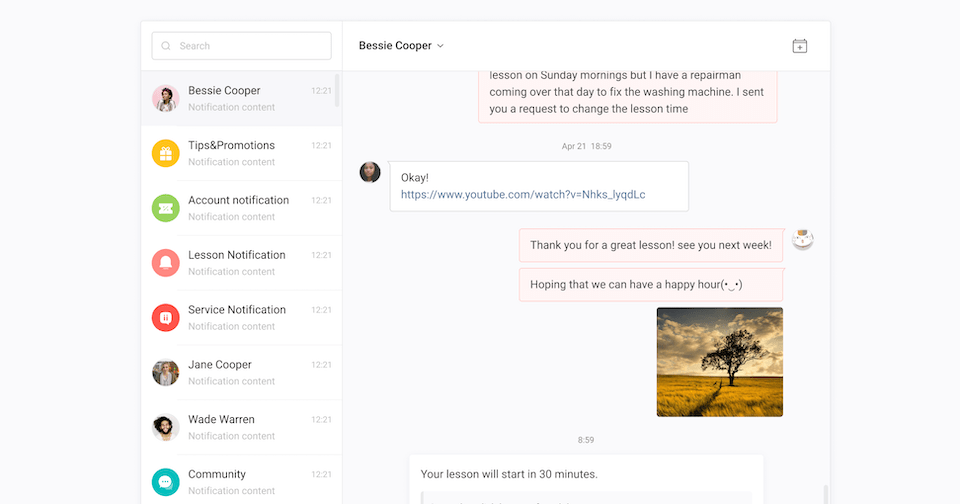Click the teal Community chat bubble icon
Viewport: 960px width, 504px height.
pyautogui.click(x=165, y=482)
